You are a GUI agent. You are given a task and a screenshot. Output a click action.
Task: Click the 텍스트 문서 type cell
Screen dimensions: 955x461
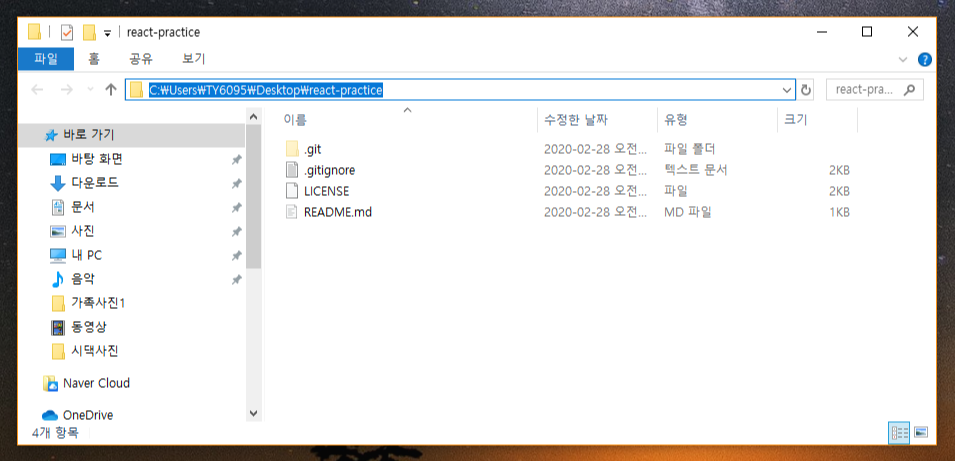click(x=696, y=170)
